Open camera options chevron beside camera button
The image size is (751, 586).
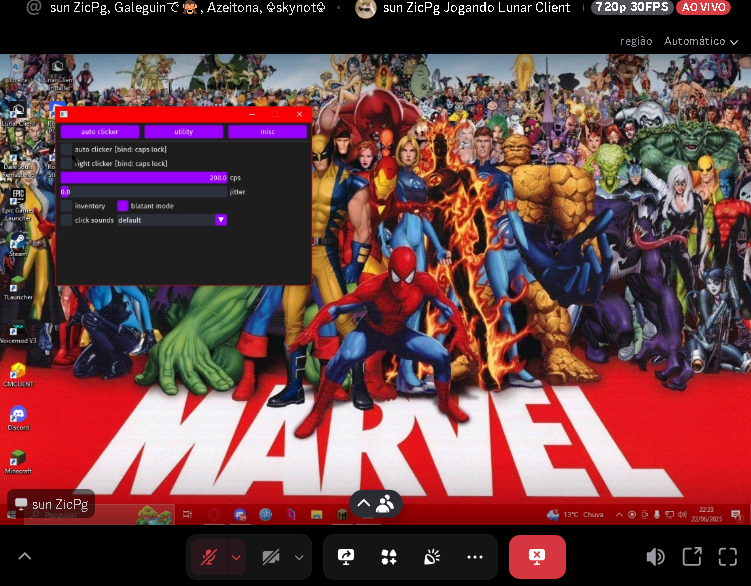[x=299, y=557]
